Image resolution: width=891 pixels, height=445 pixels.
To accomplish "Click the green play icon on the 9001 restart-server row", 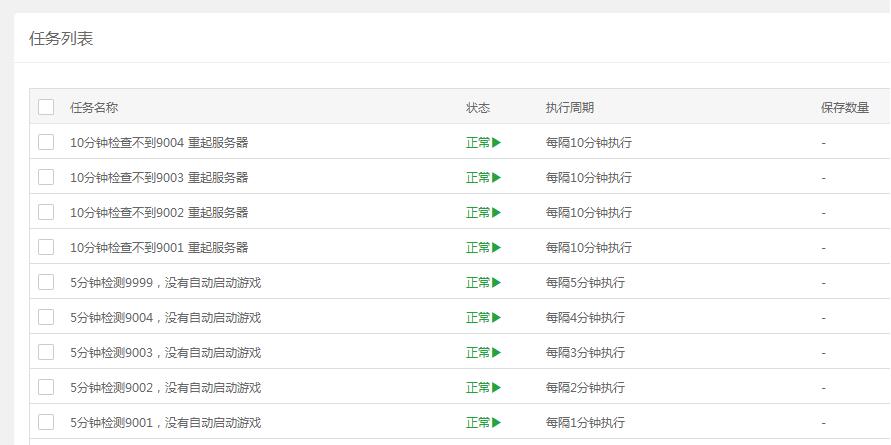I will 497,248.
